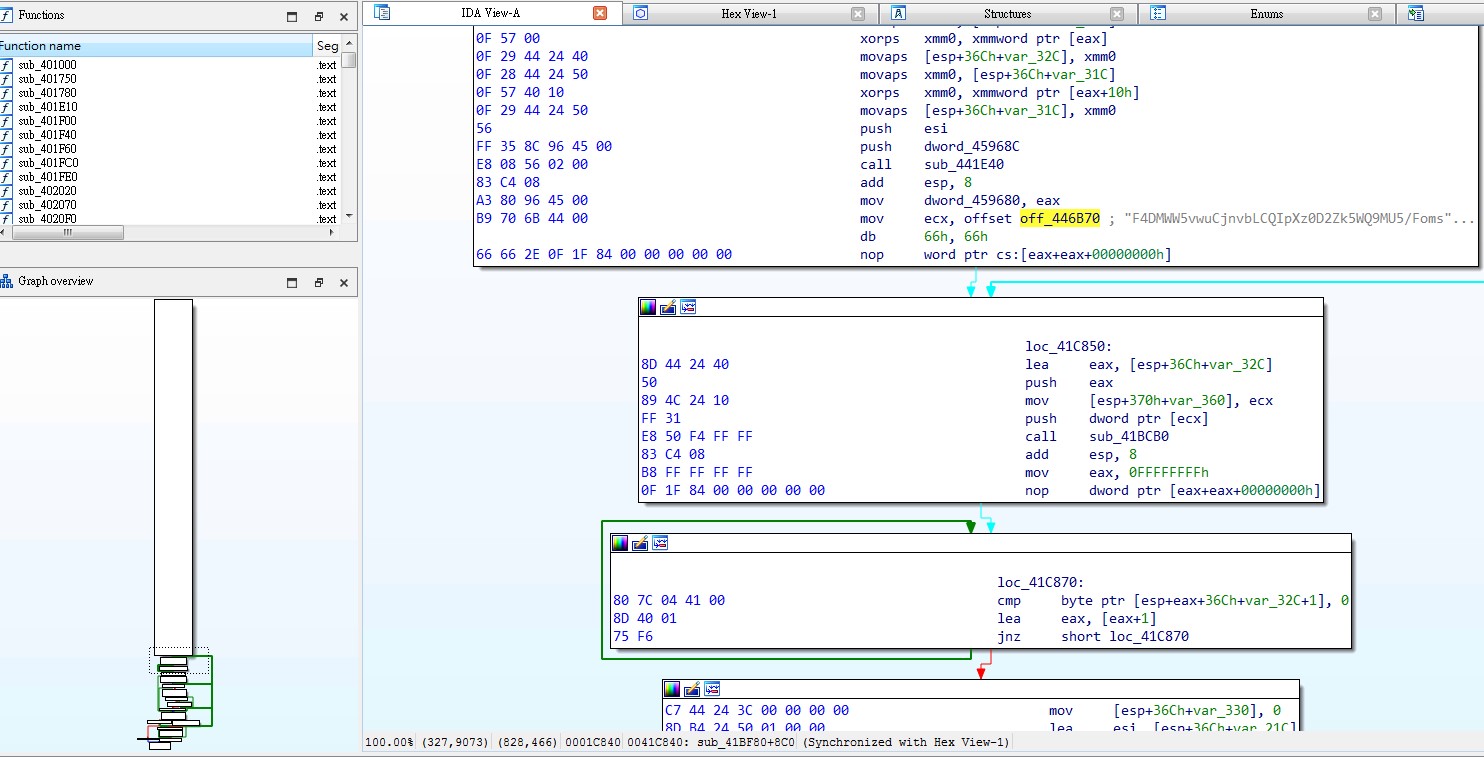Click the Hex View-1 tab icon
The width and height of the screenshot is (1484, 757).
click(641, 13)
